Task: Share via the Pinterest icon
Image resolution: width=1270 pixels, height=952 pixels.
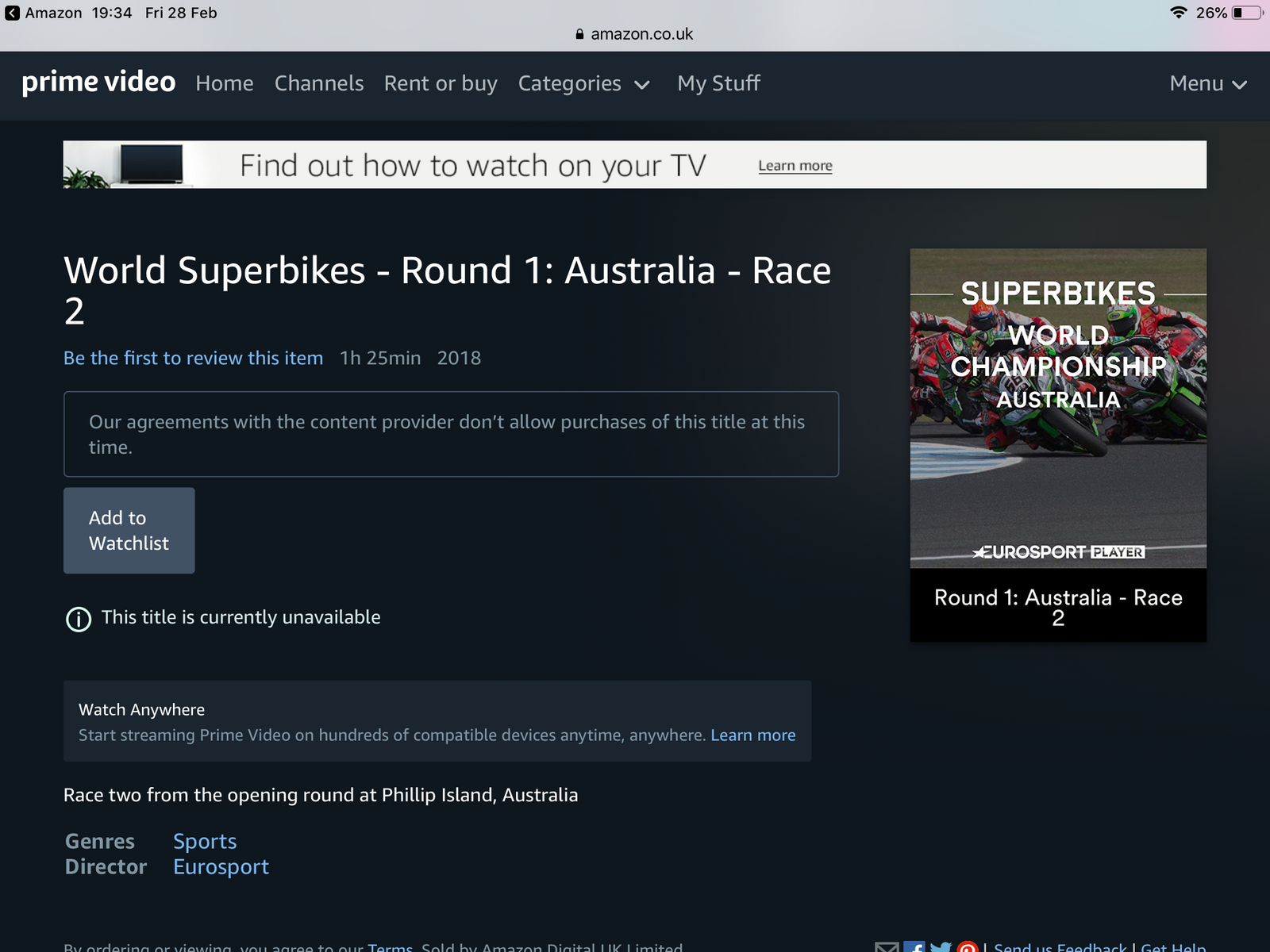Action: [x=967, y=947]
